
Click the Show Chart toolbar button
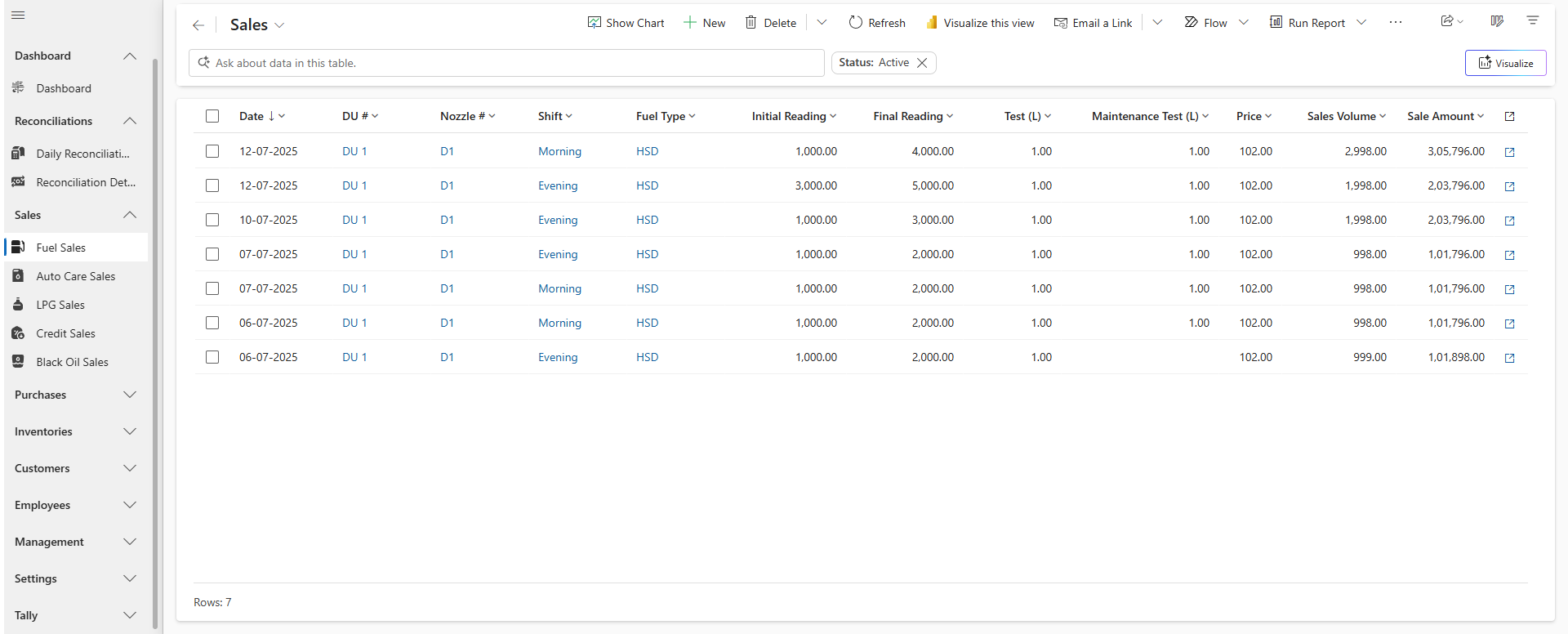[x=626, y=23]
